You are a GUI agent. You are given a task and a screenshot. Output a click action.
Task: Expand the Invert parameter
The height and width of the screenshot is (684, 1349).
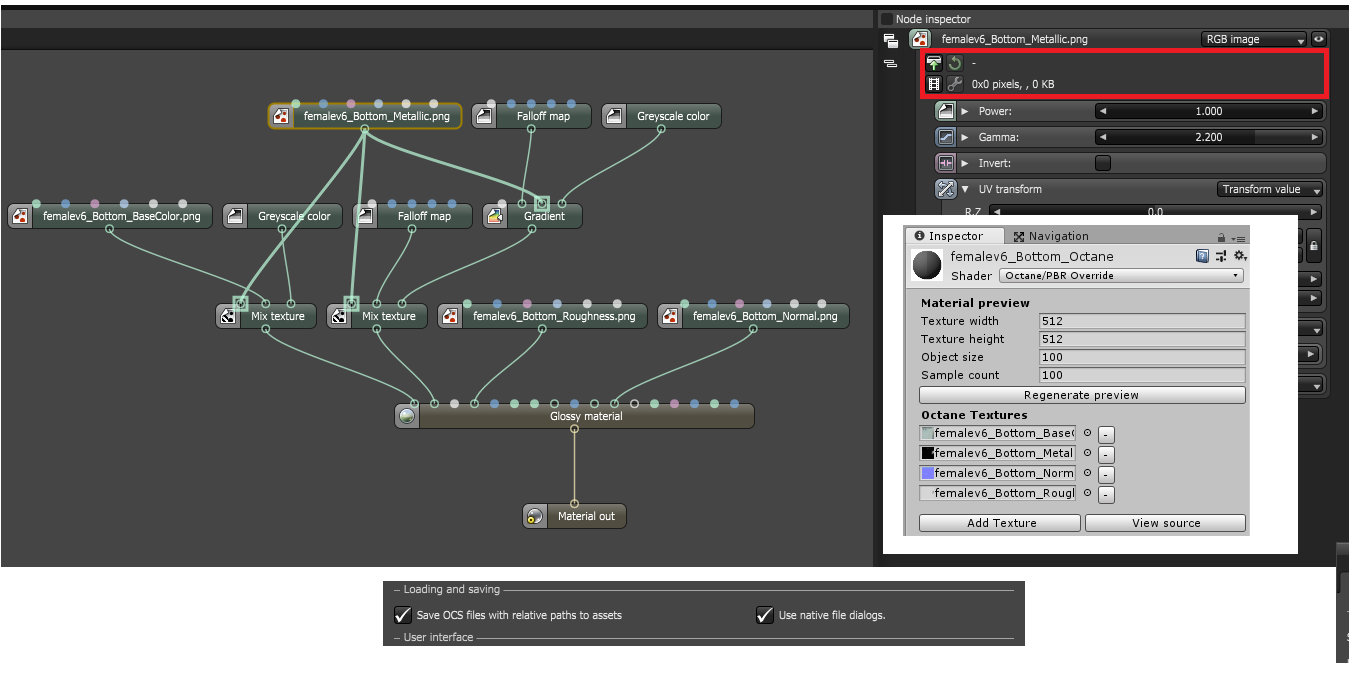pyautogui.click(x=965, y=163)
